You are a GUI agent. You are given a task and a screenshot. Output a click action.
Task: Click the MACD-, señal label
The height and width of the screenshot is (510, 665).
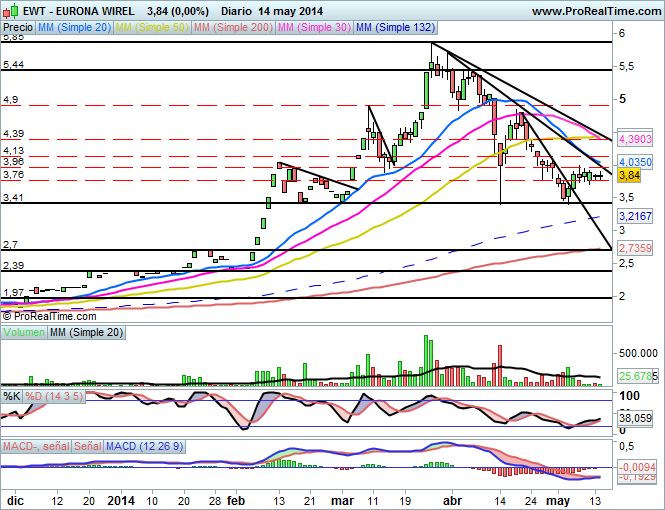click(36, 445)
